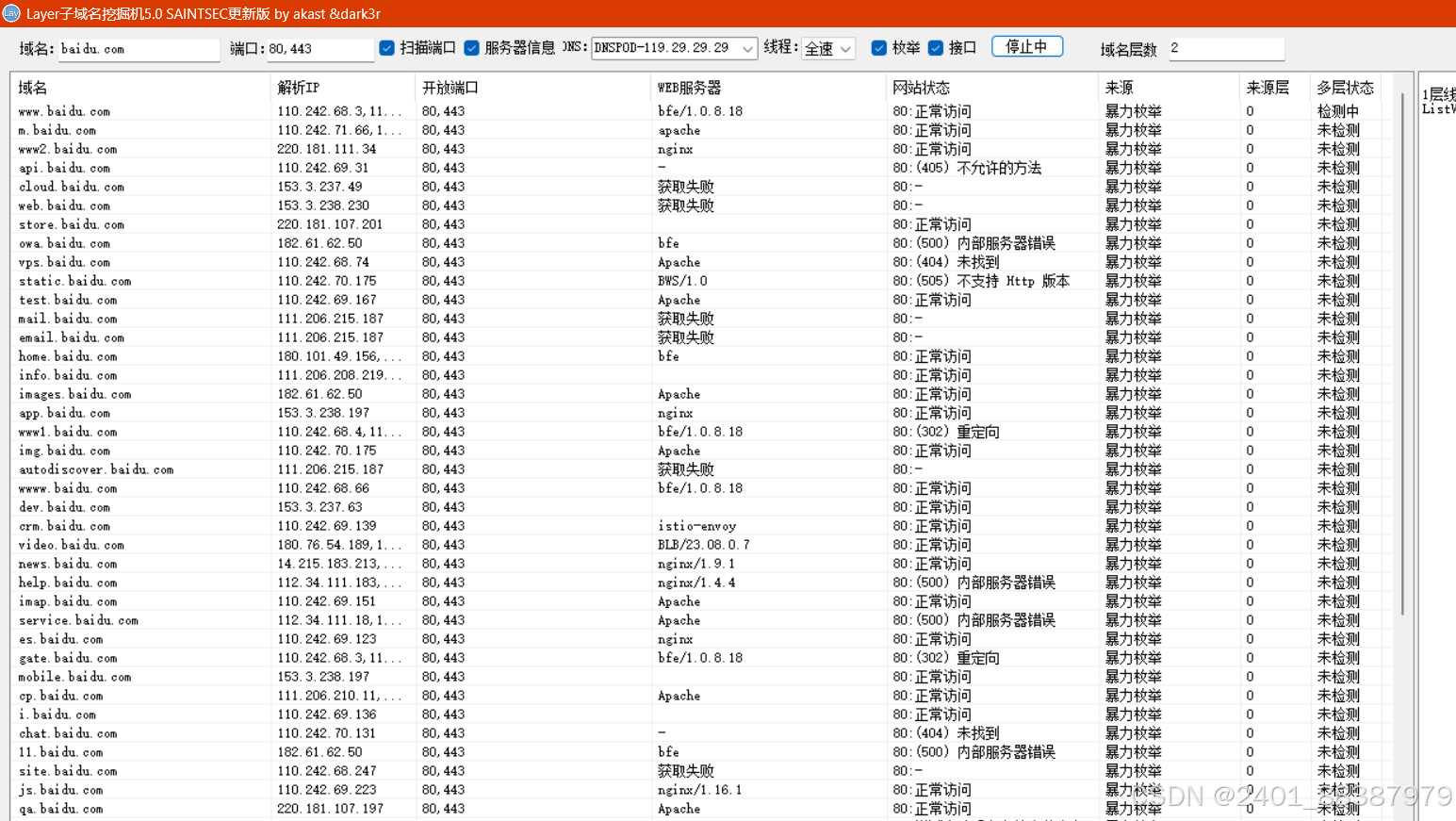Click the 80:(405) 不允许的方法 status cell
This screenshot has width=1456, height=821.
(967, 168)
